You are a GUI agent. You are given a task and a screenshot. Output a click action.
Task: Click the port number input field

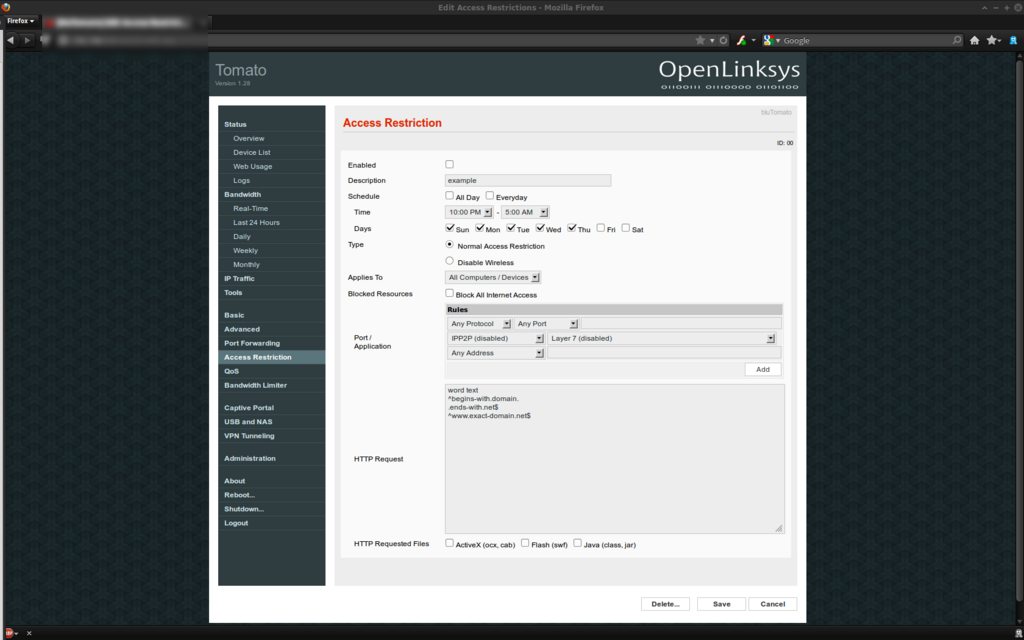681,324
